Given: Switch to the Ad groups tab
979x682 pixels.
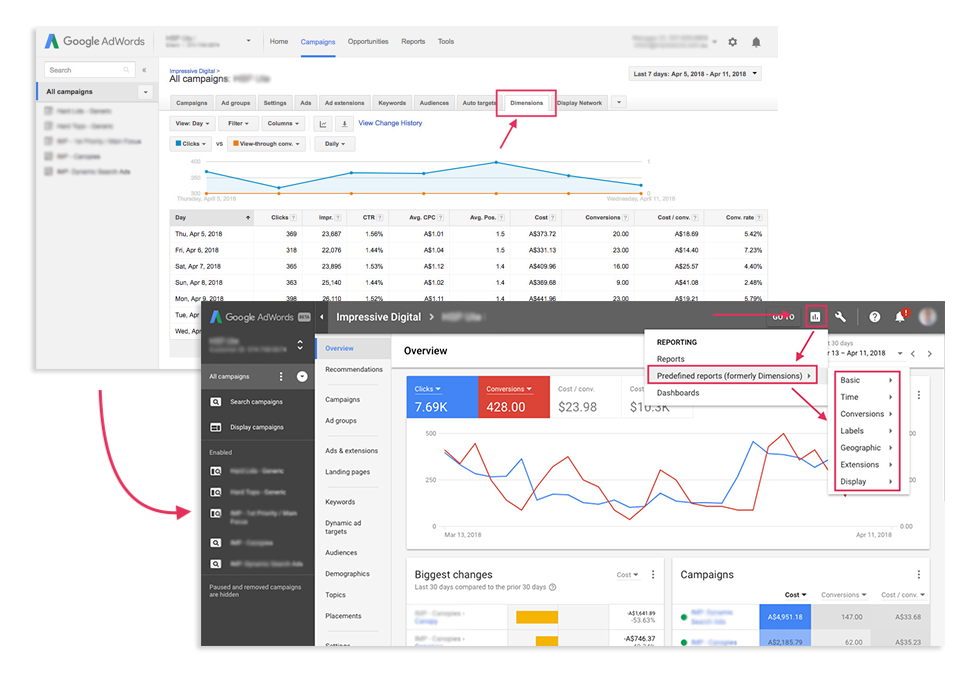Looking at the screenshot, I should (x=236, y=103).
